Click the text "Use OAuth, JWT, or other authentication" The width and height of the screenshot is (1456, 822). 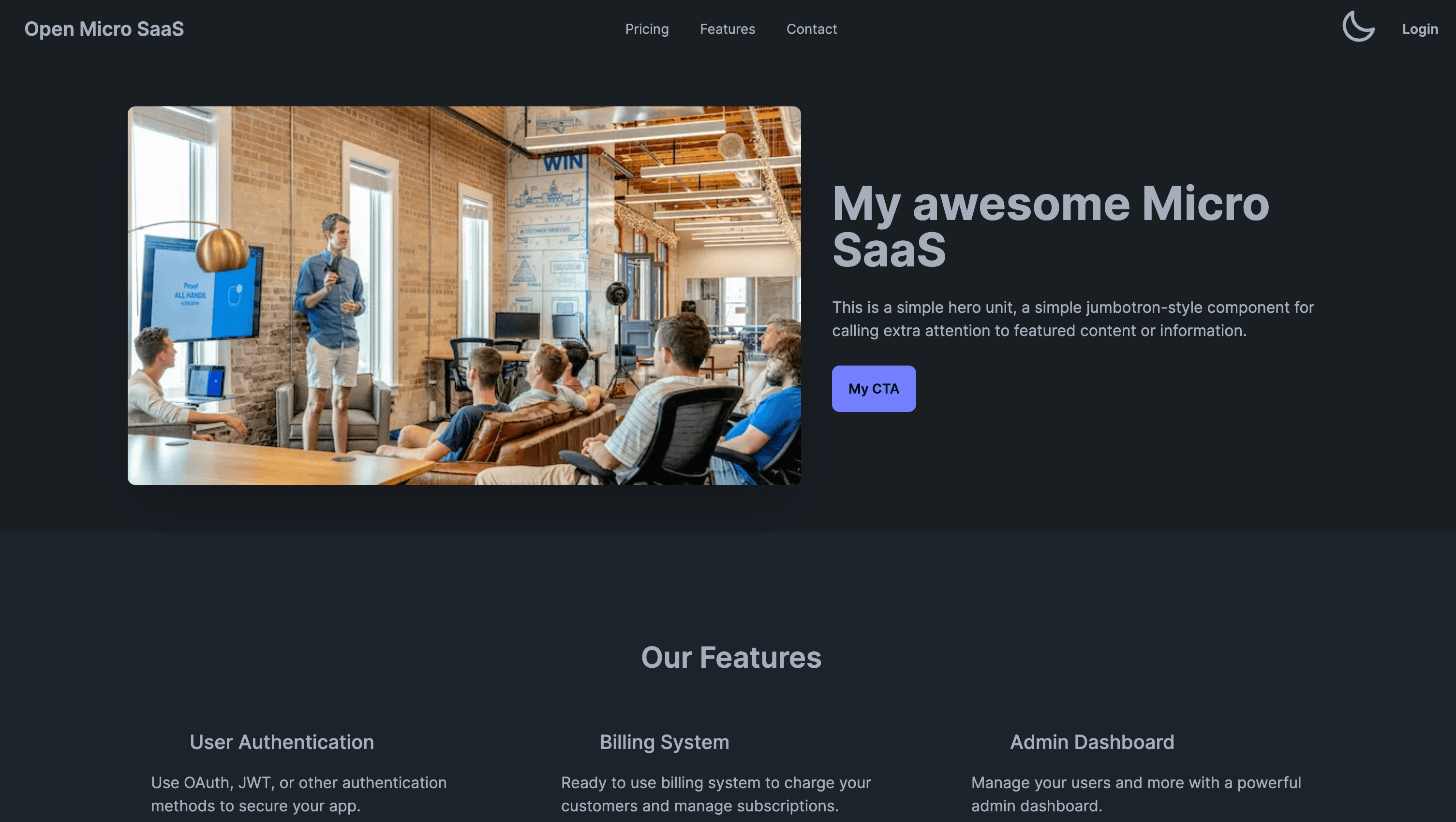[298, 782]
